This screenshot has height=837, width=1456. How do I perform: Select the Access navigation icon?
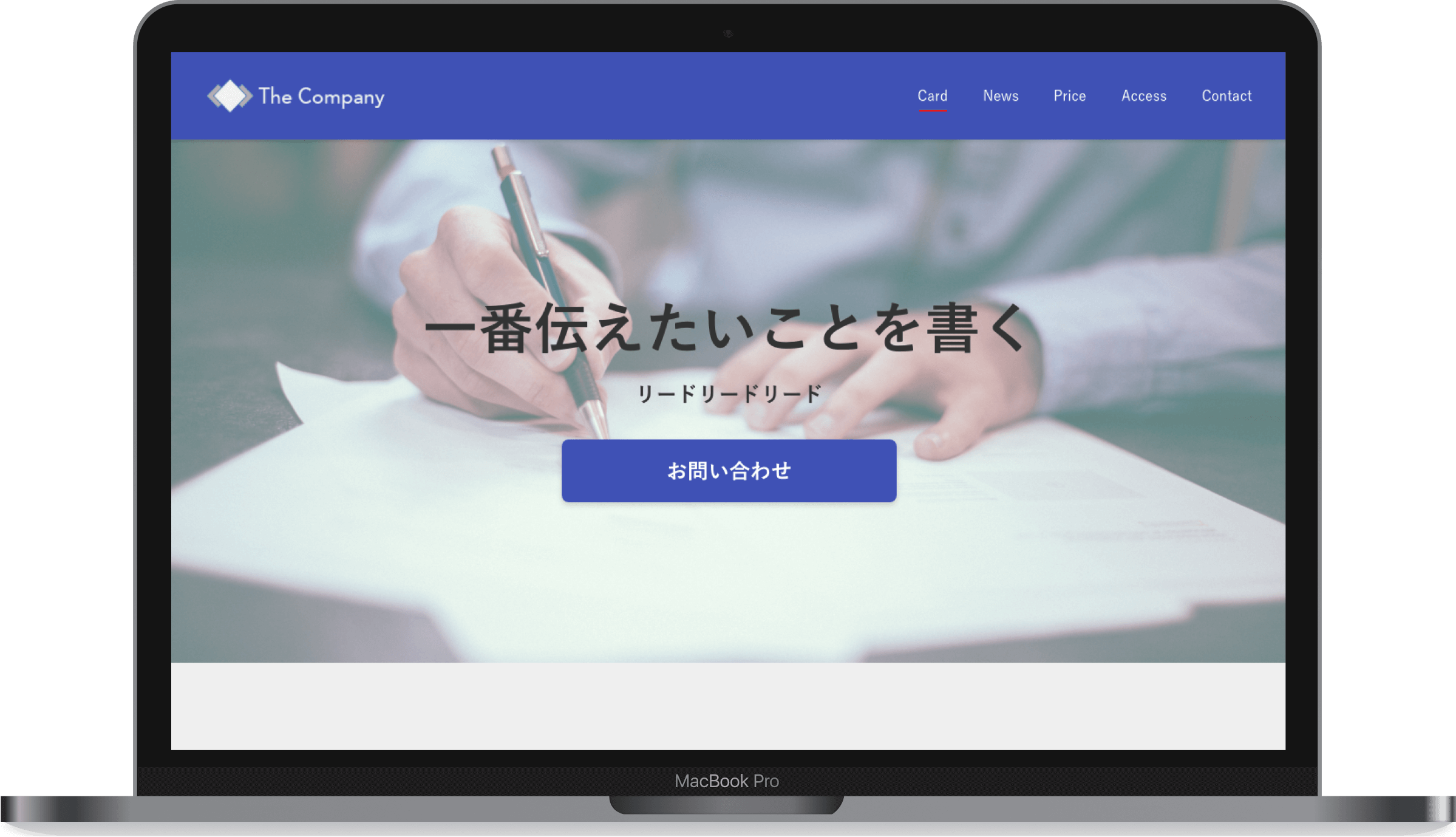(1143, 95)
